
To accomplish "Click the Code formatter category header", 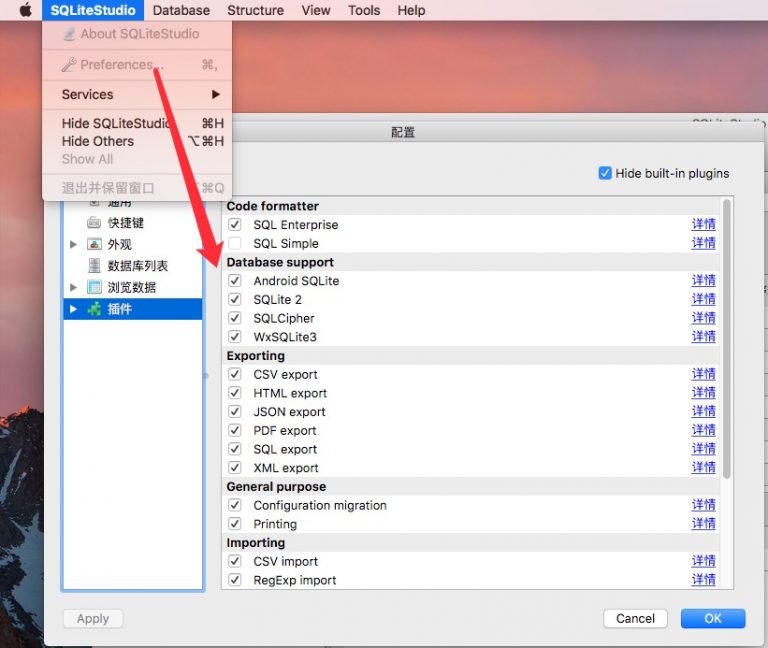I will (272, 206).
